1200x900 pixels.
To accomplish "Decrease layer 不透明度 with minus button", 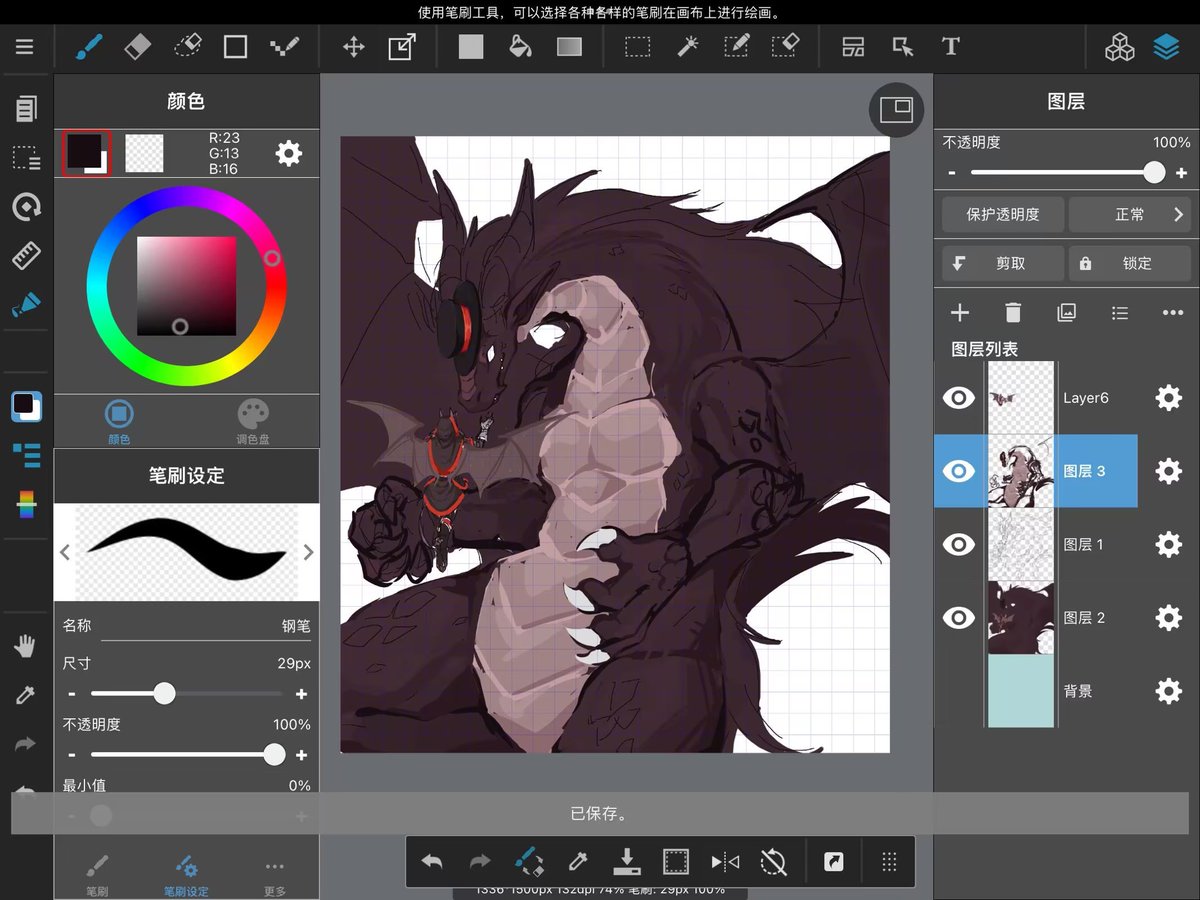I will tap(952, 173).
